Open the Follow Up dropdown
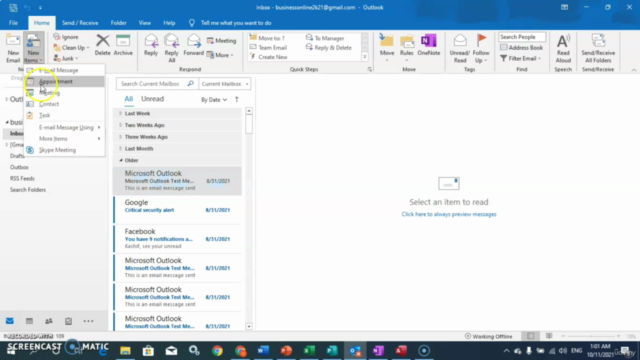 [481, 48]
